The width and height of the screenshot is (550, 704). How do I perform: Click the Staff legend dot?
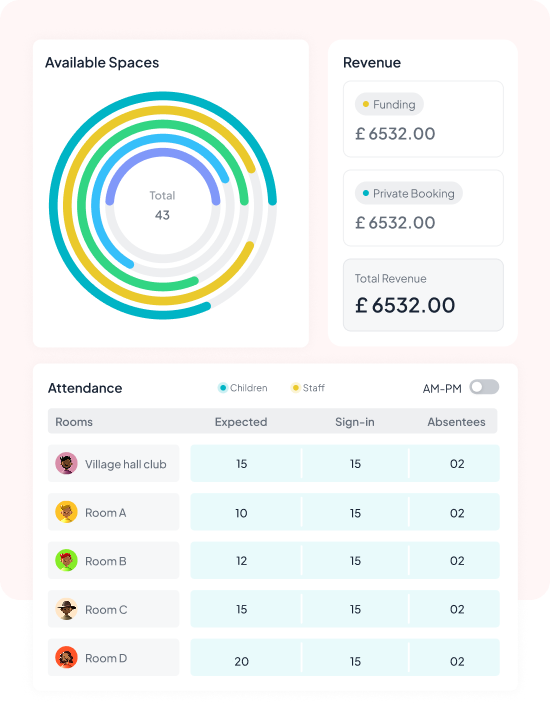click(x=295, y=388)
